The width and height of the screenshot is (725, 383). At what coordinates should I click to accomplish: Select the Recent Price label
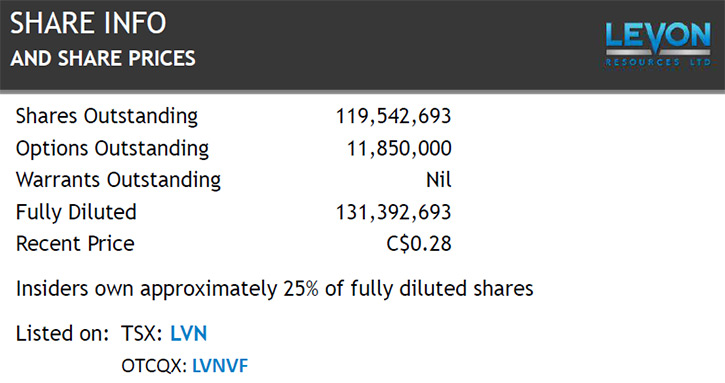(75, 244)
